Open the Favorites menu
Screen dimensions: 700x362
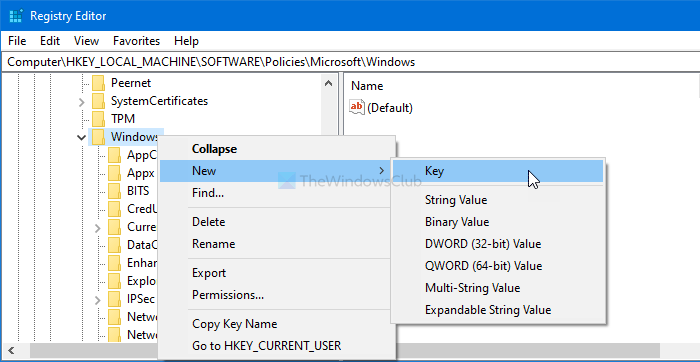click(x=137, y=41)
